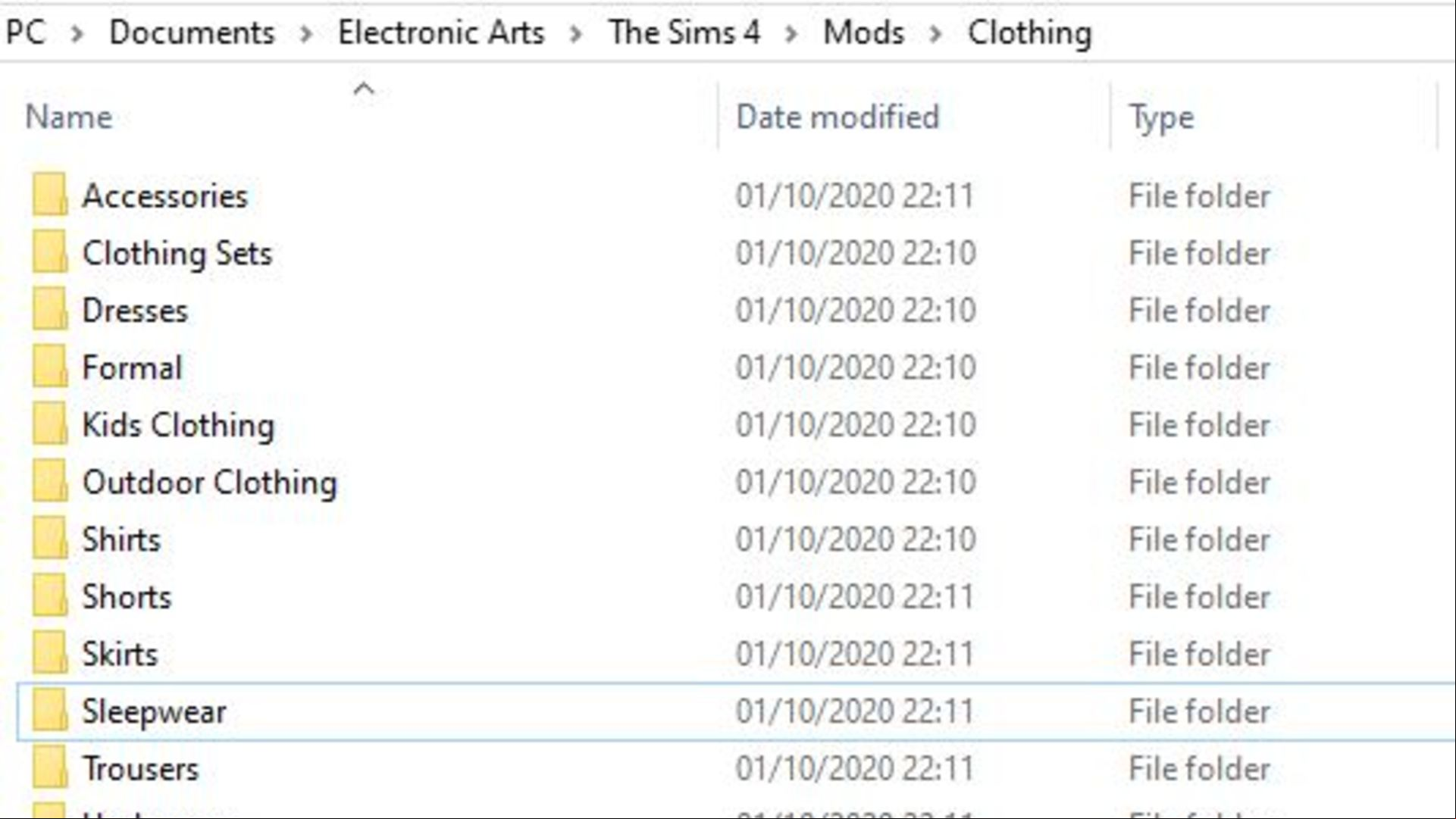
Task: Expand the chevron after Documents in breadcrumb
Action: 306,34
